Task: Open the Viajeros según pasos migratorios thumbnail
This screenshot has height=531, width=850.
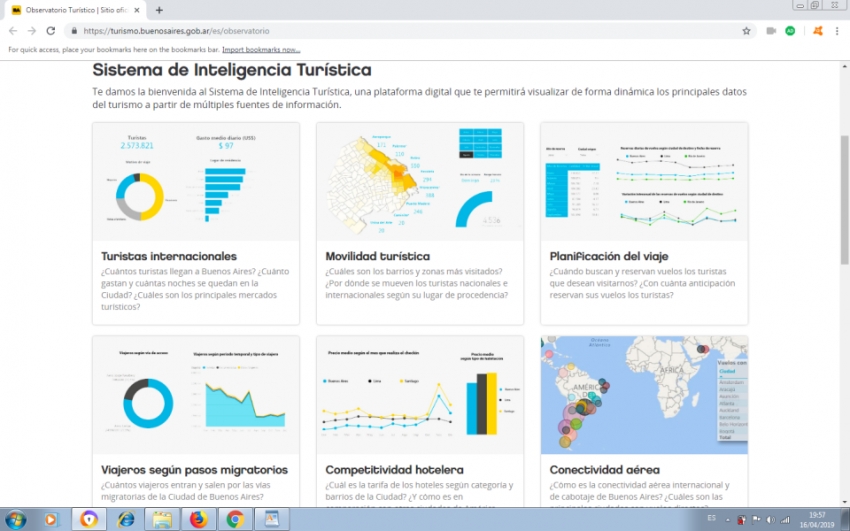Action: point(196,395)
